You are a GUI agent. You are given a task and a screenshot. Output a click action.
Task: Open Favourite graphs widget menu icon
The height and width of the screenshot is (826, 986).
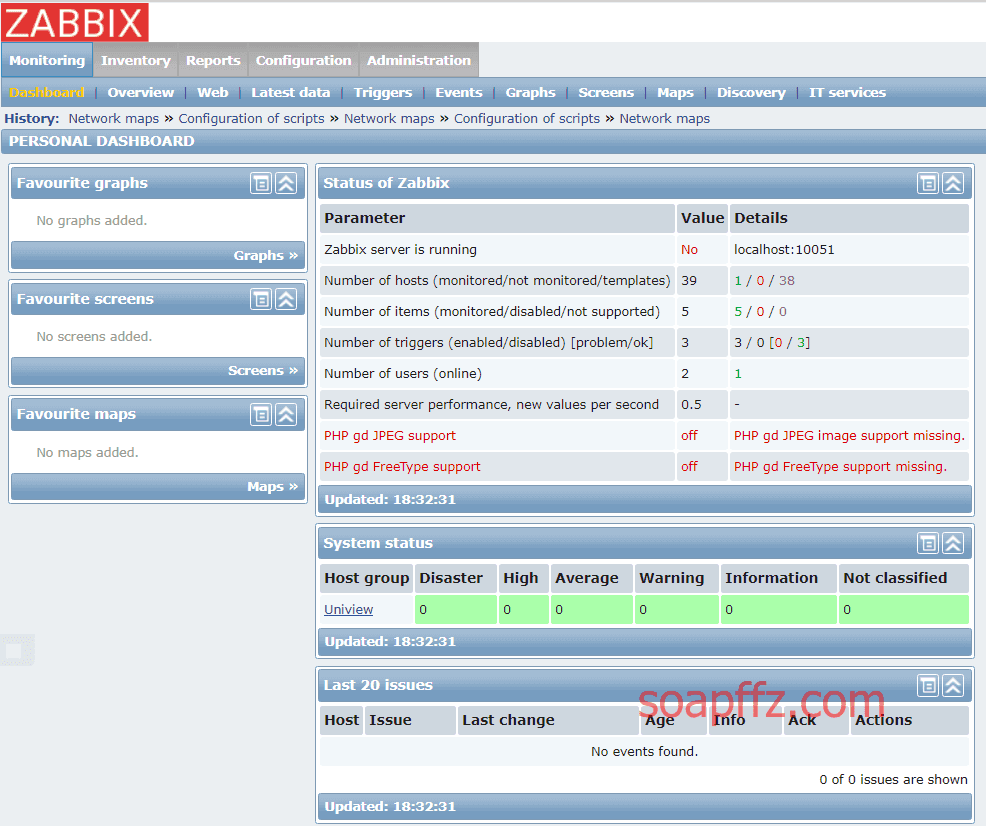[x=261, y=183]
